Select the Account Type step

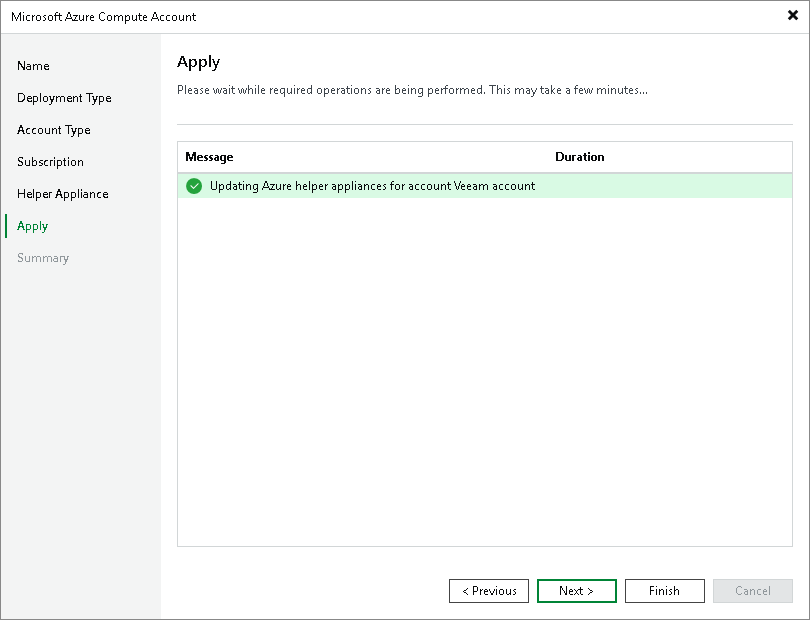coord(54,130)
